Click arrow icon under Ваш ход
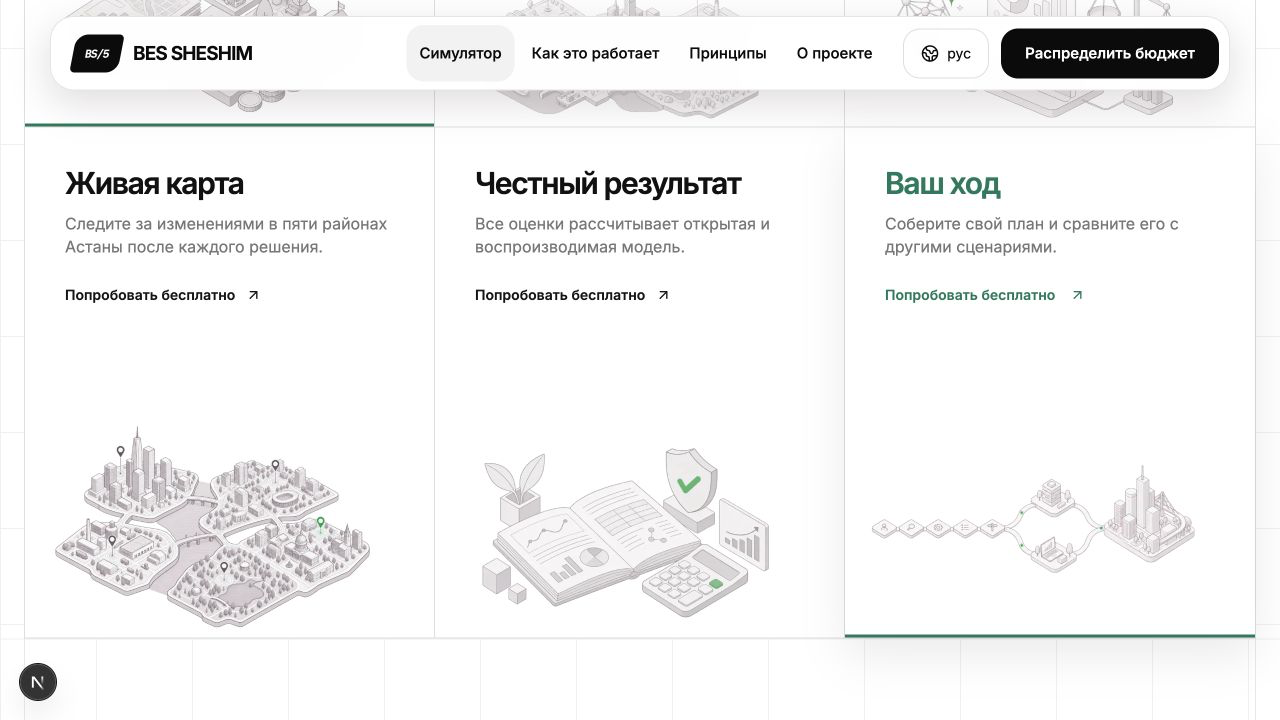Image resolution: width=1280 pixels, height=720 pixels. pyautogui.click(x=1077, y=295)
